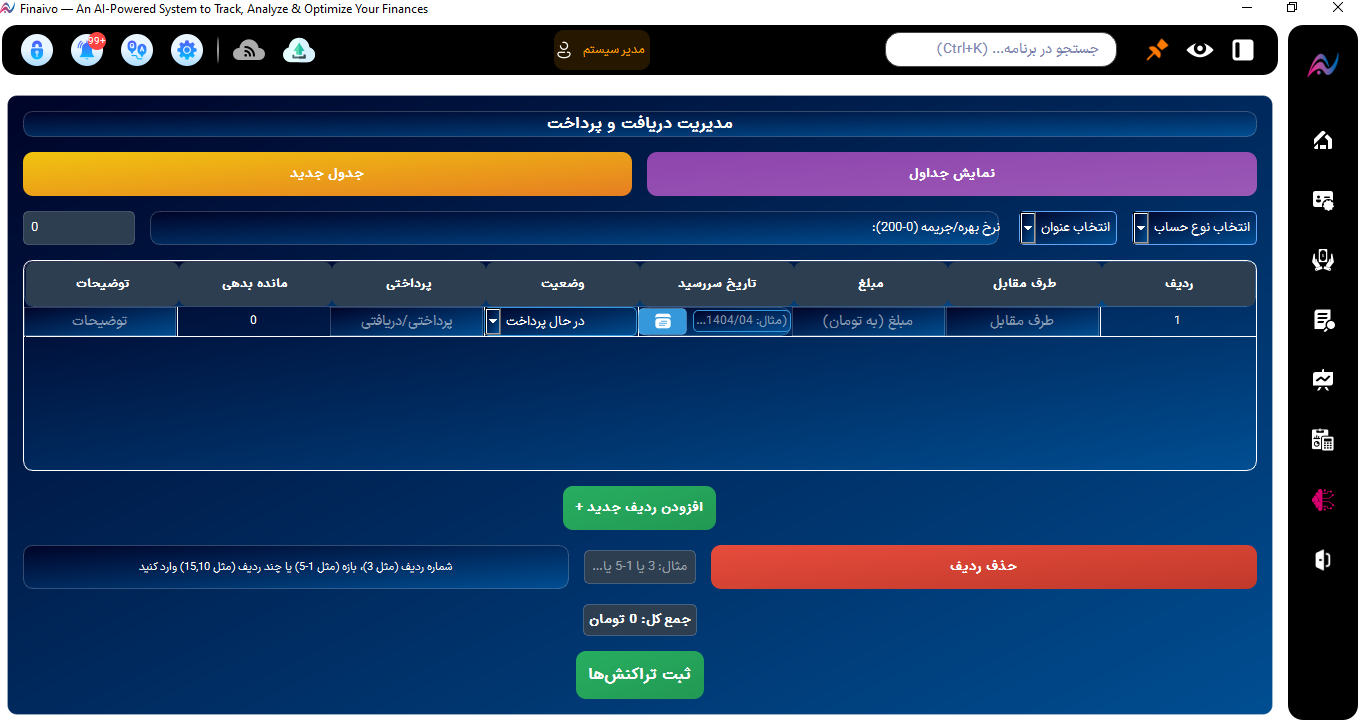Open notifications bell with 99+ badge

point(87,50)
